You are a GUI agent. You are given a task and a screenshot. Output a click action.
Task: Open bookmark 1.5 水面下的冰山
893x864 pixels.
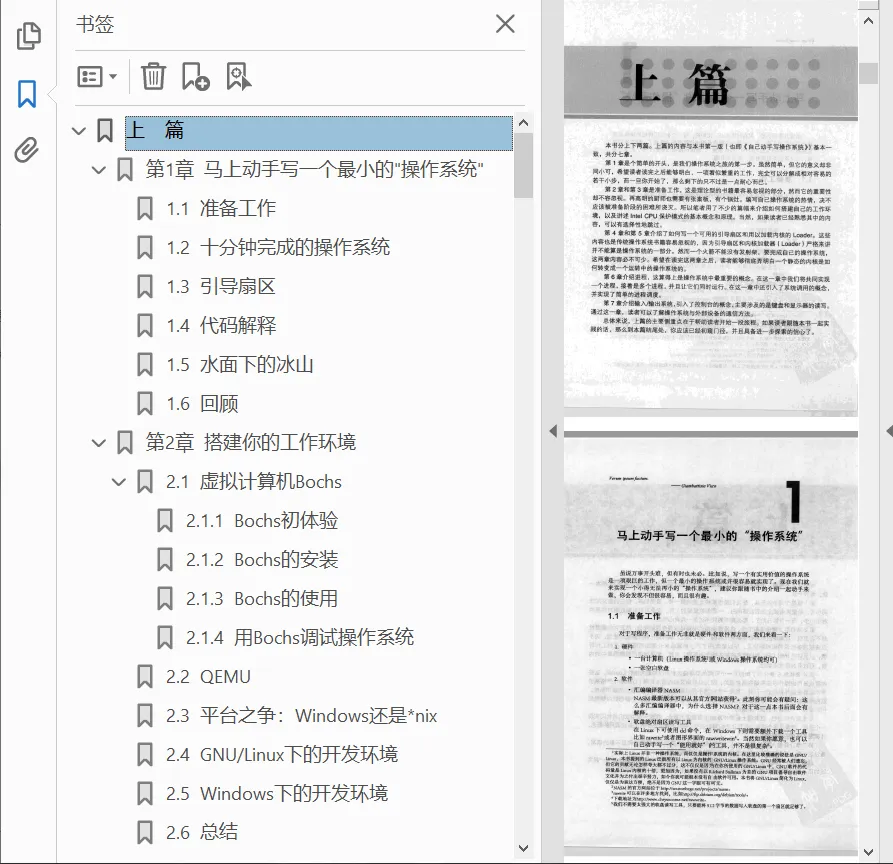[x=240, y=365]
